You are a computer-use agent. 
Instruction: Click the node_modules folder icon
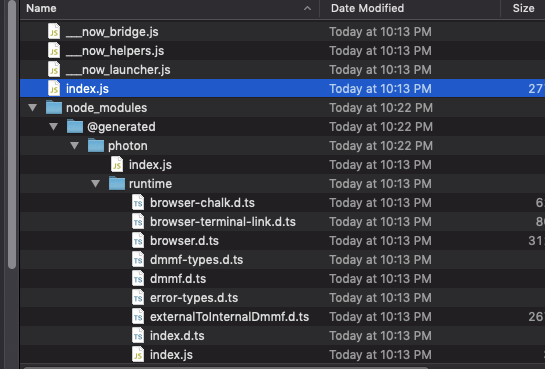[54, 108]
